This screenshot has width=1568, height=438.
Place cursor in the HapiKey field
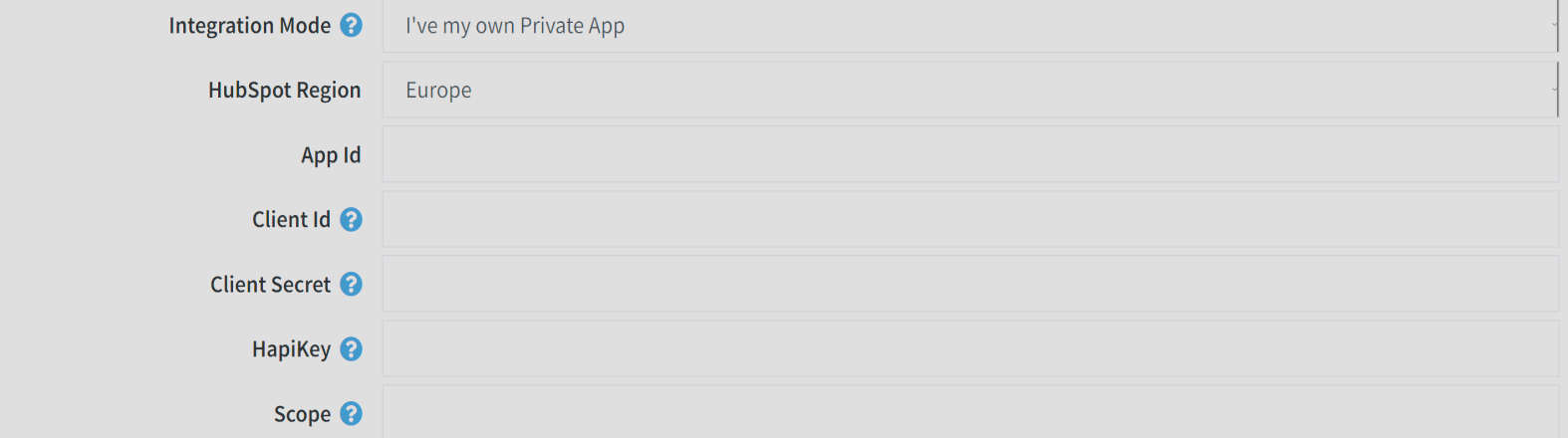970,348
